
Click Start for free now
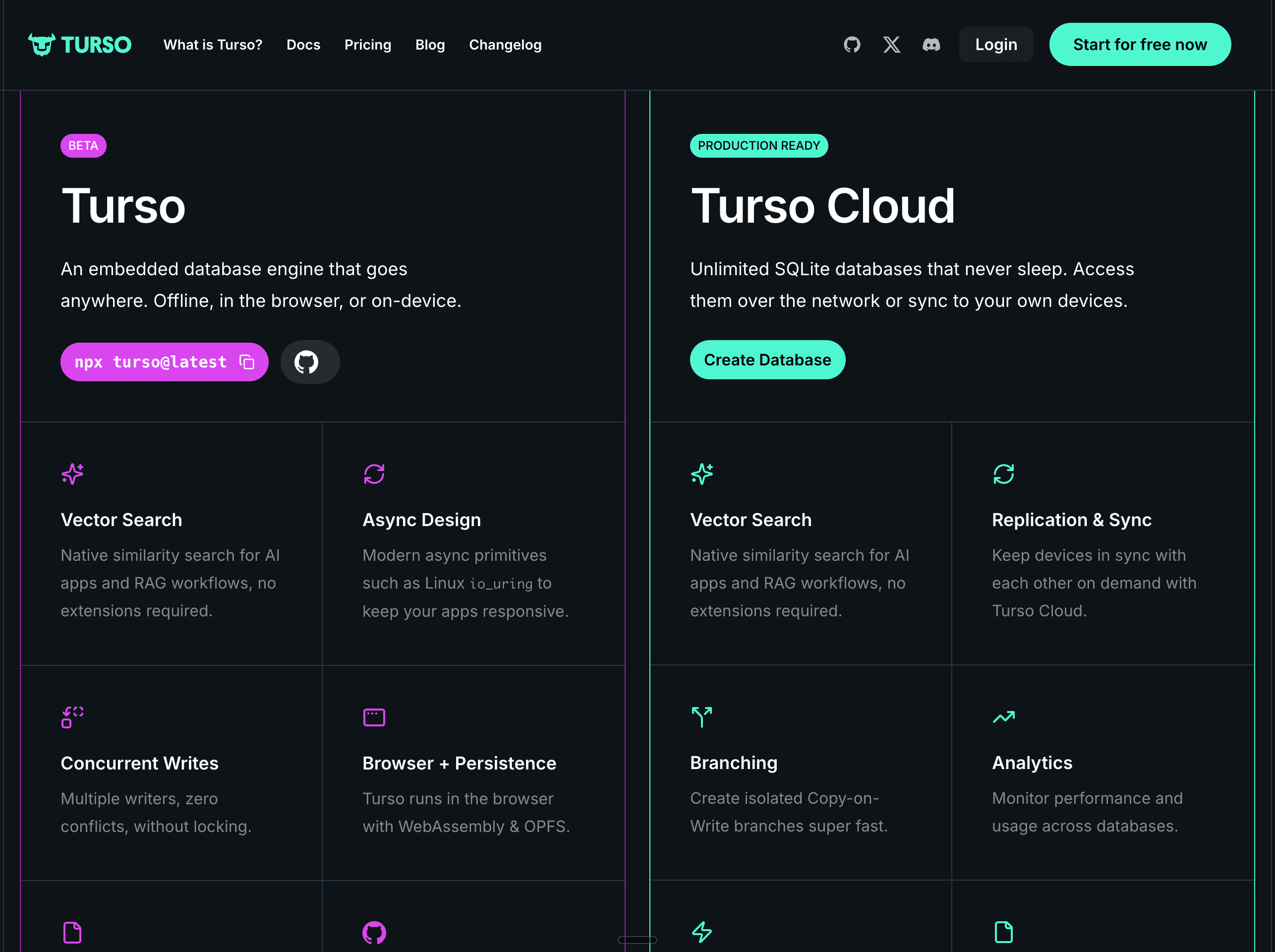1140,44
